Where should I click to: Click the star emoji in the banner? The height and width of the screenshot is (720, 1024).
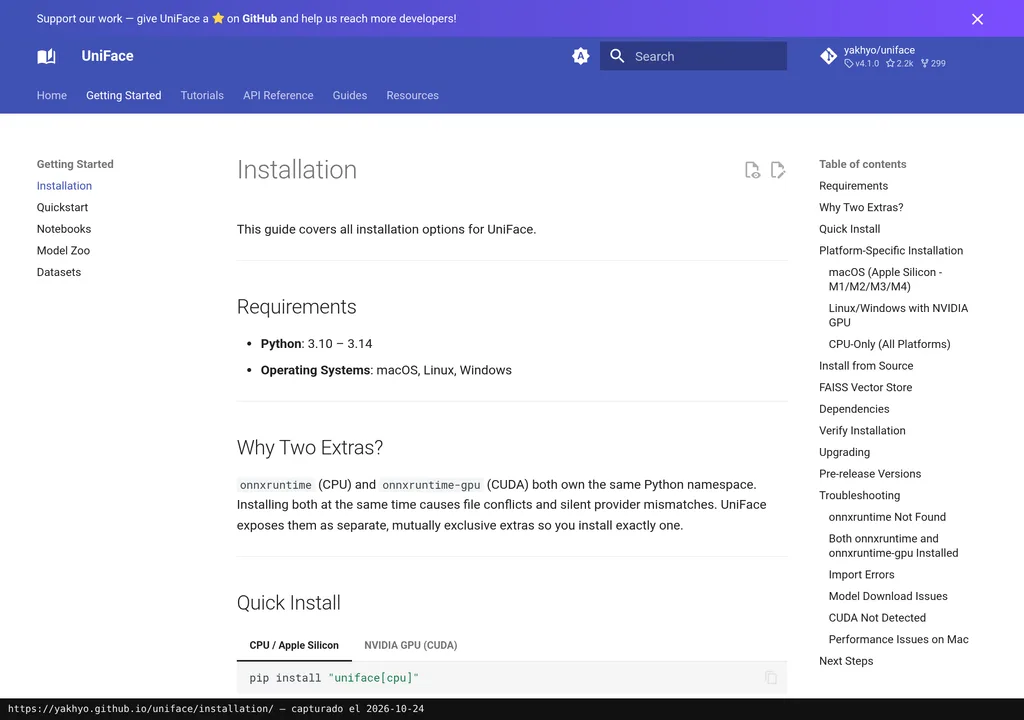click(x=218, y=18)
